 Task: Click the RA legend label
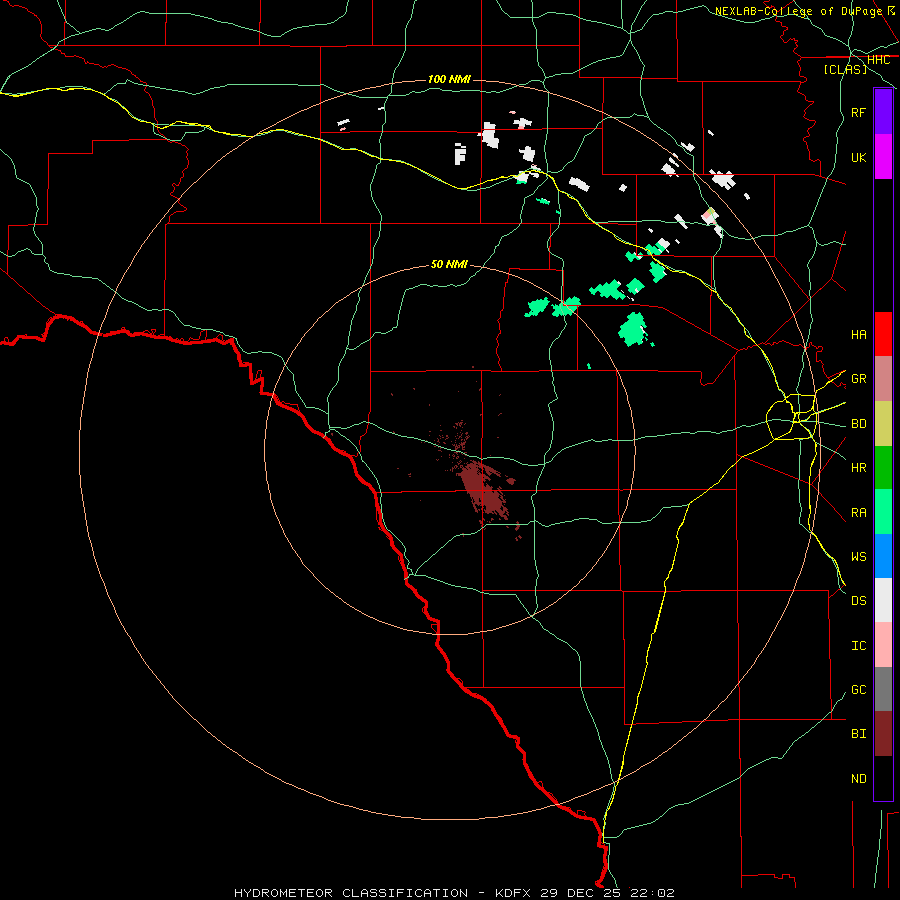pyautogui.click(x=858, y=513)
